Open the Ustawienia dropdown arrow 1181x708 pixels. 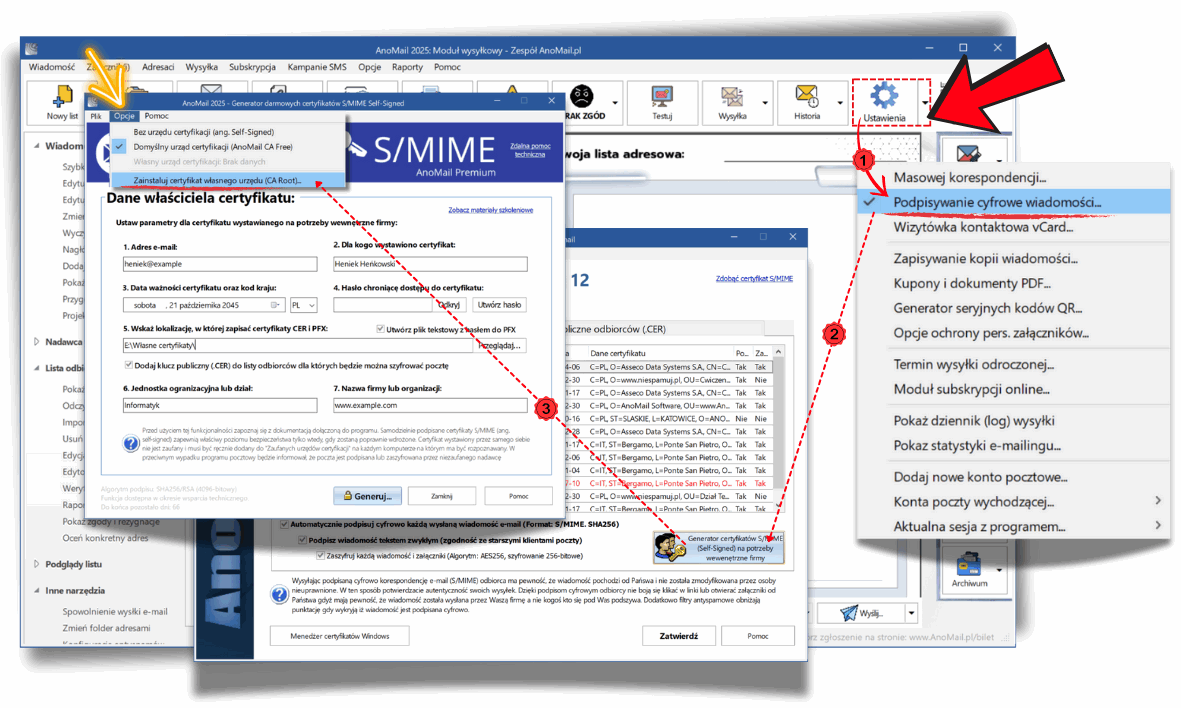pyautogui.click(x=925, y=102)
